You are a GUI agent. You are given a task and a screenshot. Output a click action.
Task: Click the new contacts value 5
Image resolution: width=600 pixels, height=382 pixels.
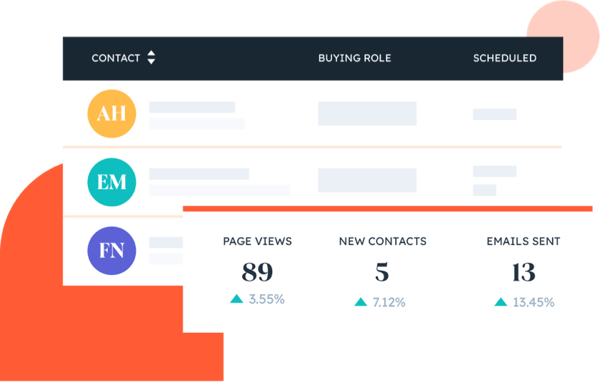click(382, 272)
